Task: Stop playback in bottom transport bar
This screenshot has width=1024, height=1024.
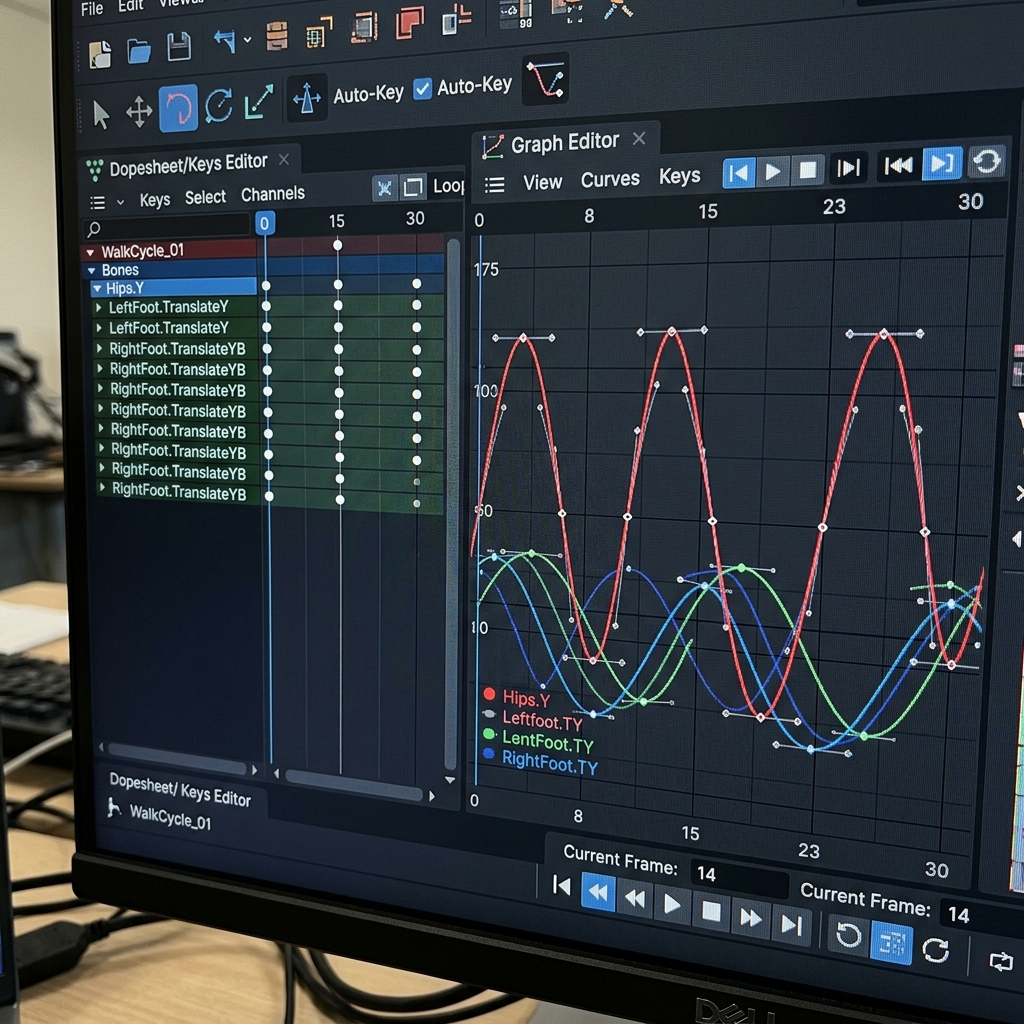Action: pos(711,911)
